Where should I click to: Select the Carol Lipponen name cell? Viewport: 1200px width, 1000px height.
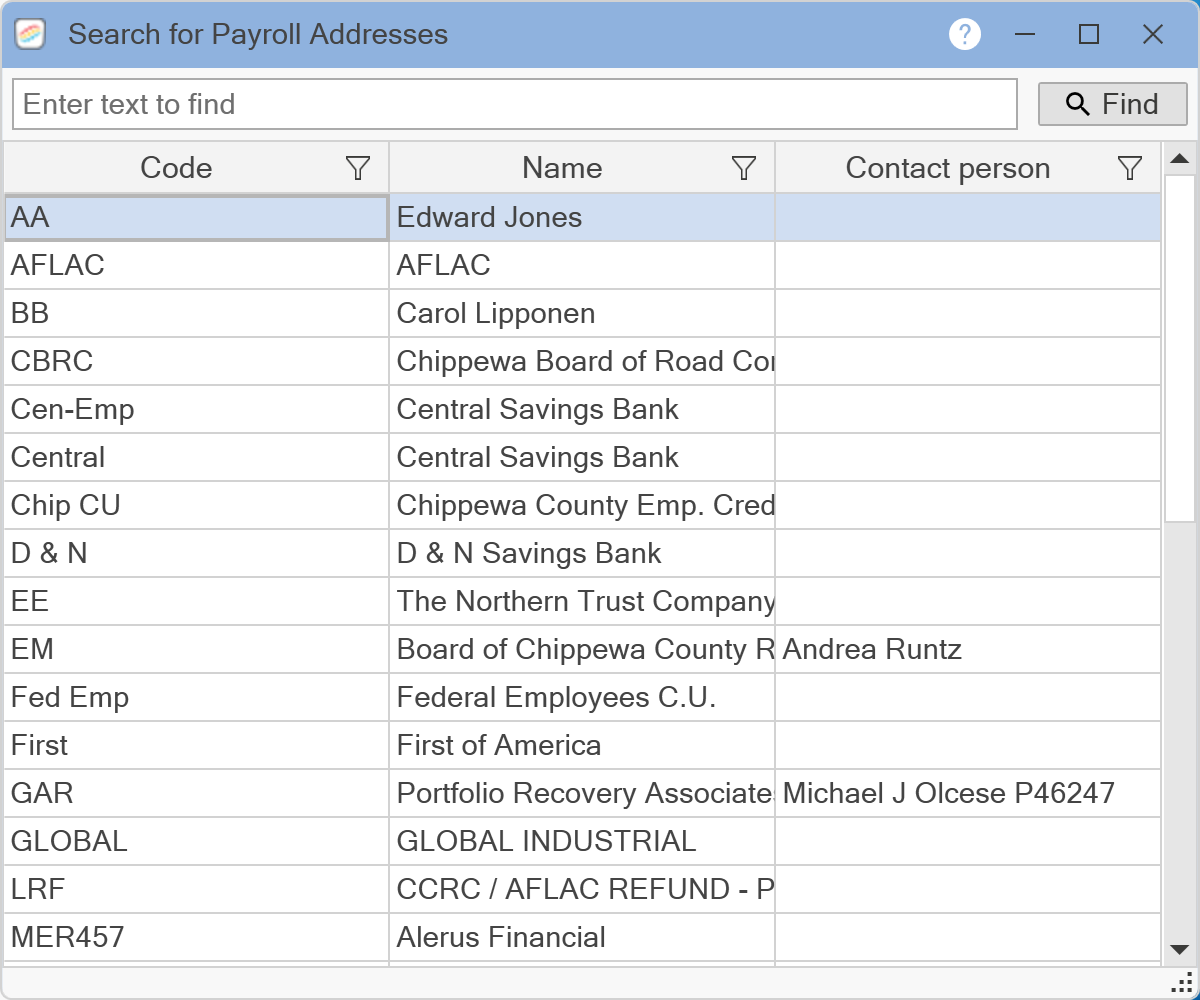pos(582,314)
